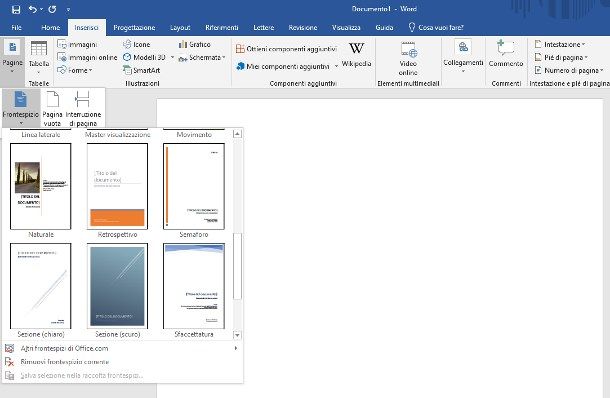Open the Customize Quick Access Toolbar arrow
The width and height of the screenshot is (610, 398).
click(x=68, y=10)
